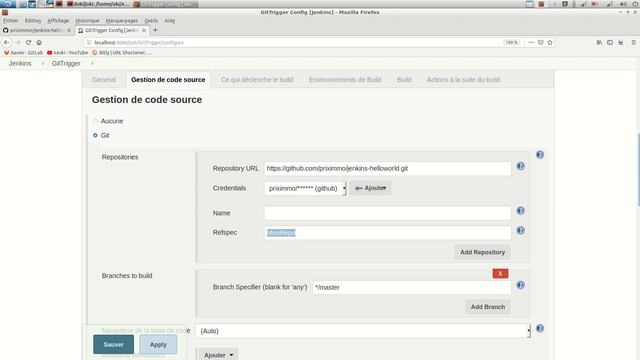Open the Ajouter additional behaviours dropdown
This screenshot has height=360, width=640.
218,355
